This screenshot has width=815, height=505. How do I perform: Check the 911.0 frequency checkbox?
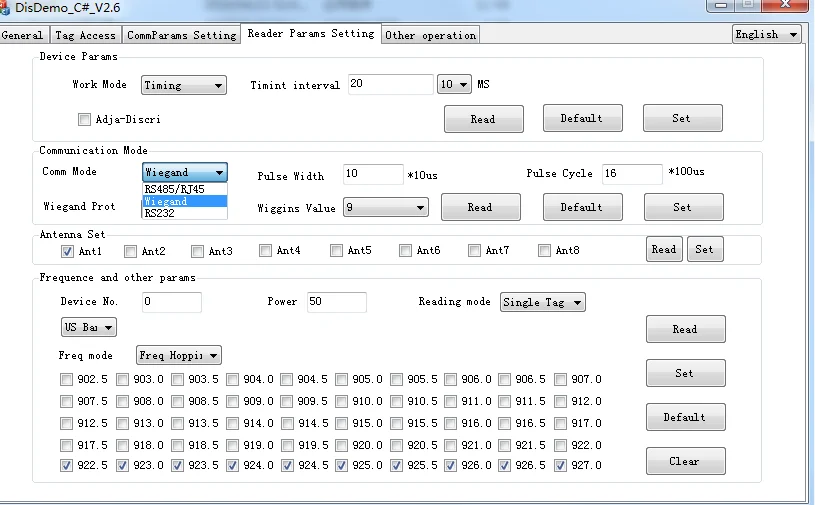coord(450,401)
